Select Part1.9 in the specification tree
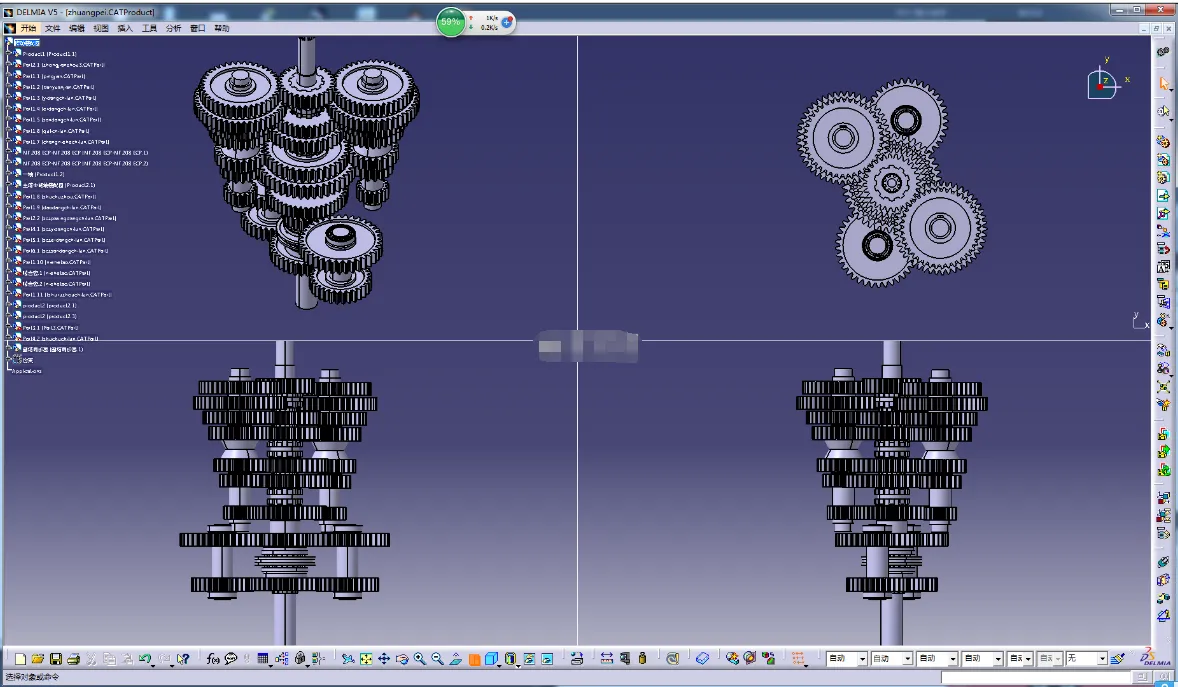The width and height of the screenshot is (1178, 687). [62, 207]
